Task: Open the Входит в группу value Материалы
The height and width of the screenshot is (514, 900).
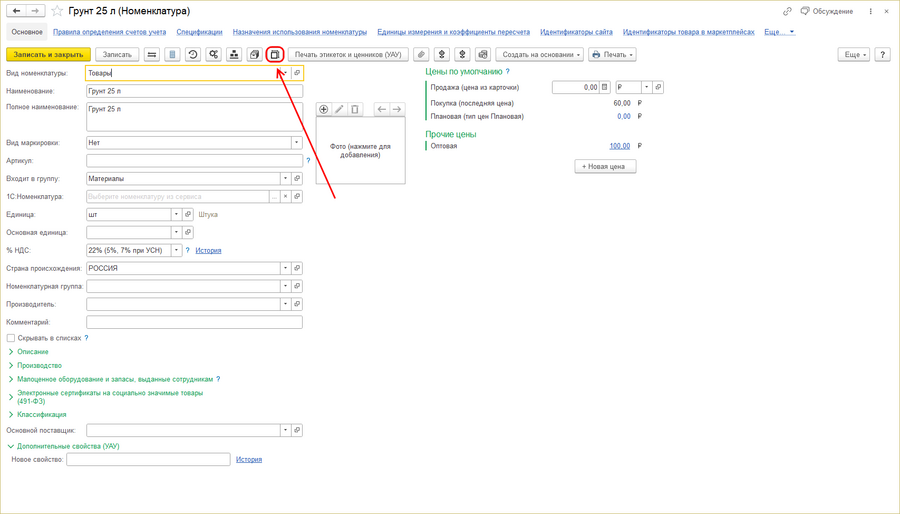Action: click(x=297, y=178)
